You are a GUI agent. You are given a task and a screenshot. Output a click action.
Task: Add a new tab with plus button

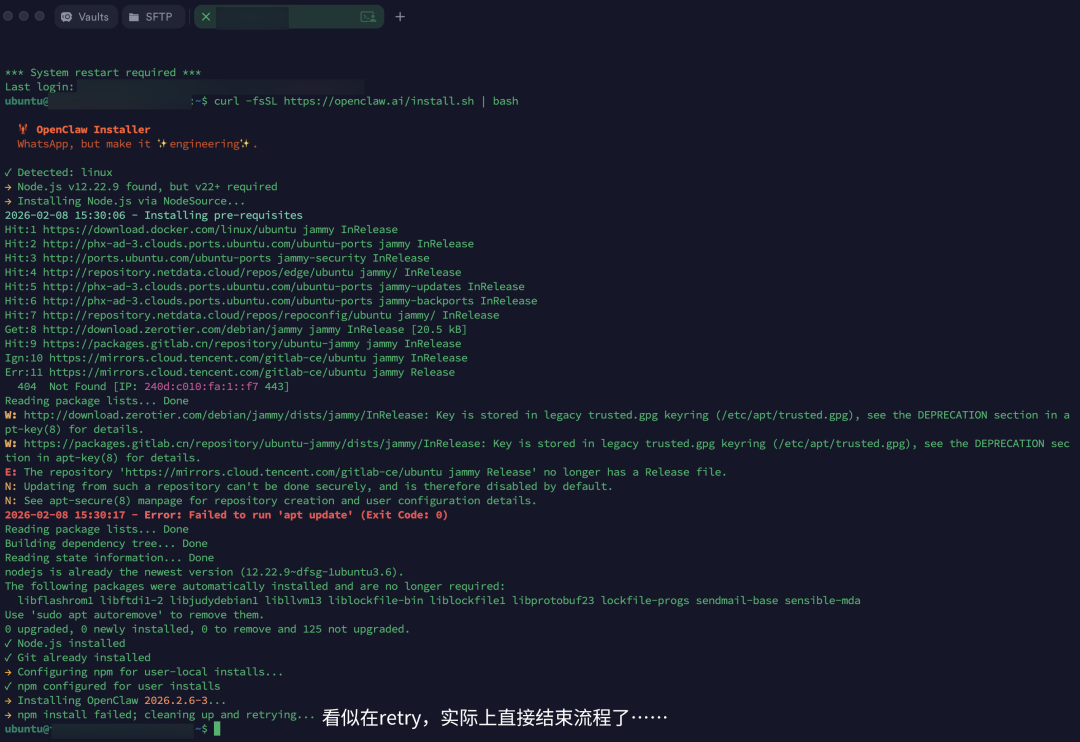coord(400,17)
